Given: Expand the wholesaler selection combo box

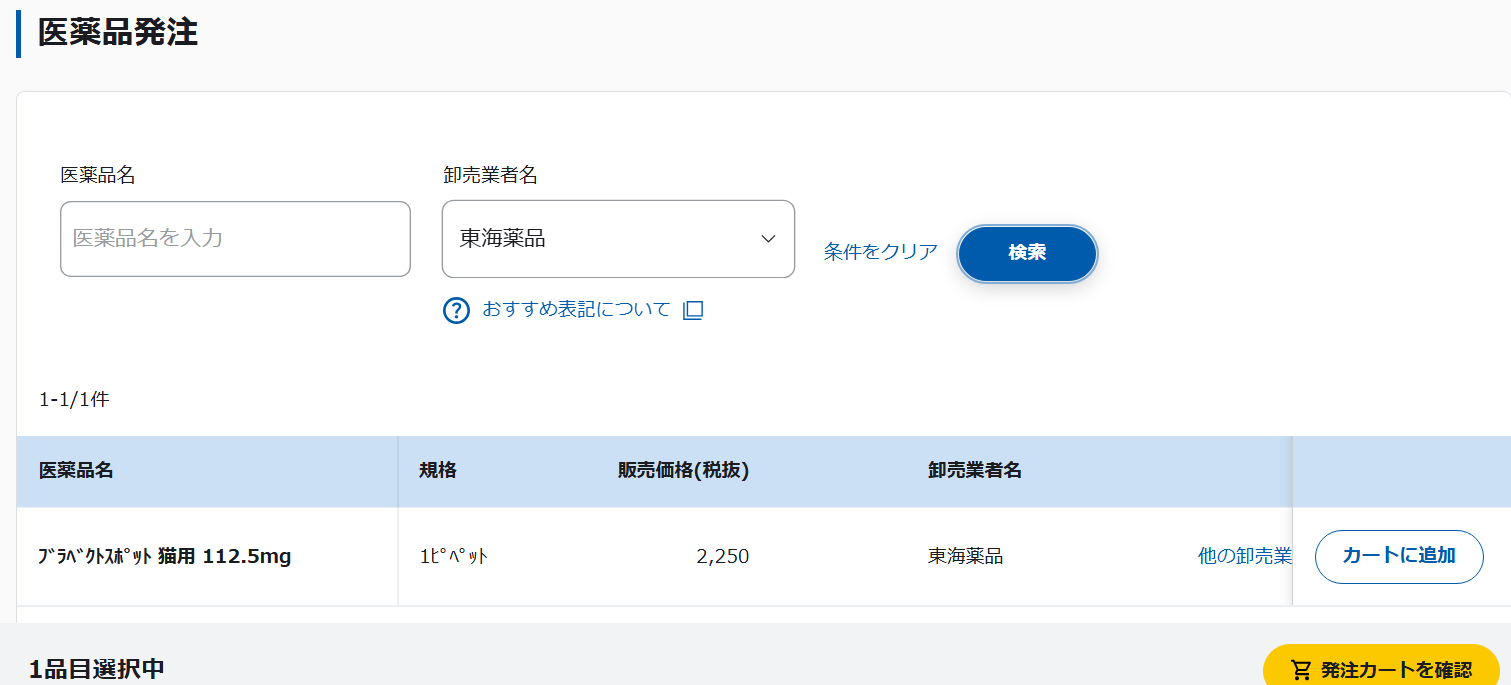Looking at the screenshot, I should [617, 239].
